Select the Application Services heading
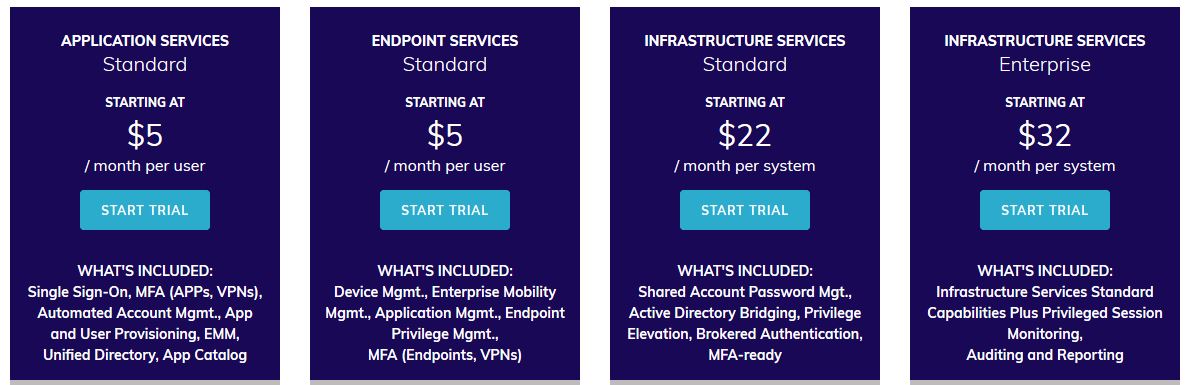This screenshot has height=385, width=1186. (144, 41)
